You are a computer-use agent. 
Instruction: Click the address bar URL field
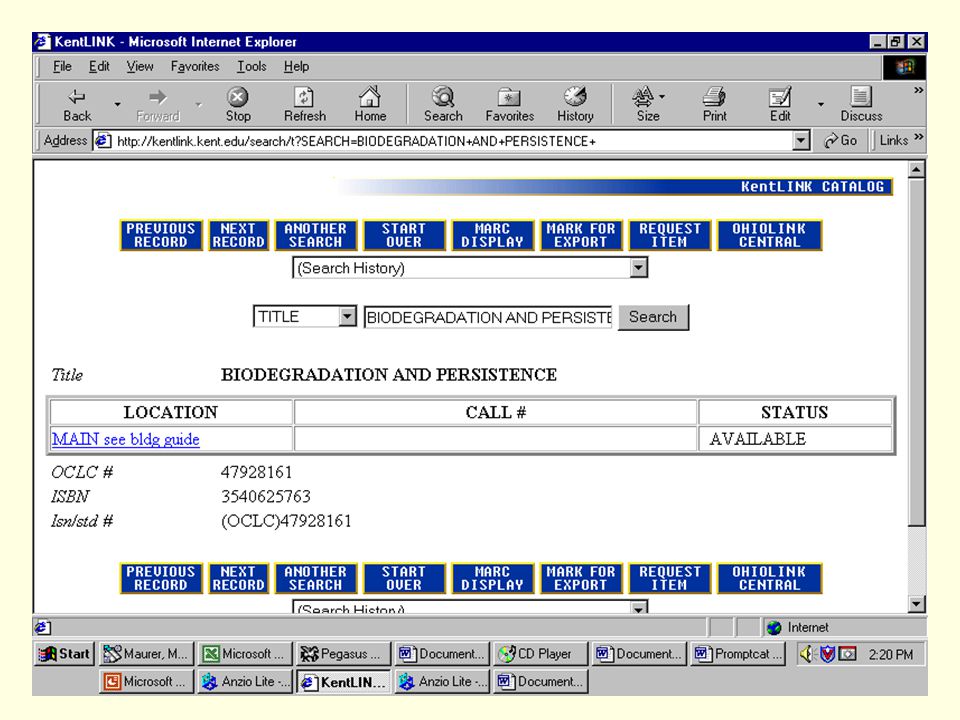(x=453, y=141)
